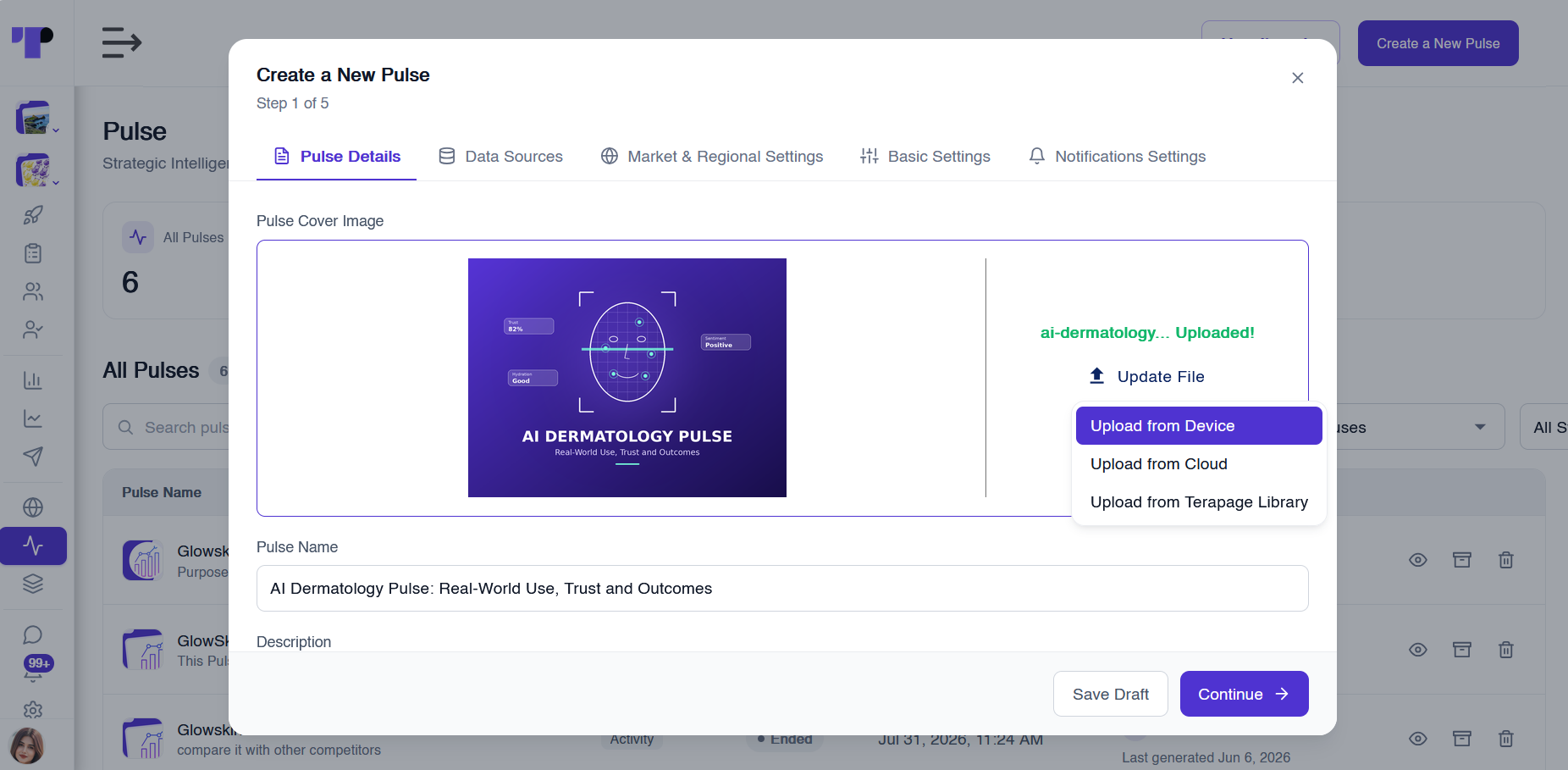Open the Notifications Settings tab
Screen dimensions: 1568x770
pyautogui.click(x=1118, y=157)
